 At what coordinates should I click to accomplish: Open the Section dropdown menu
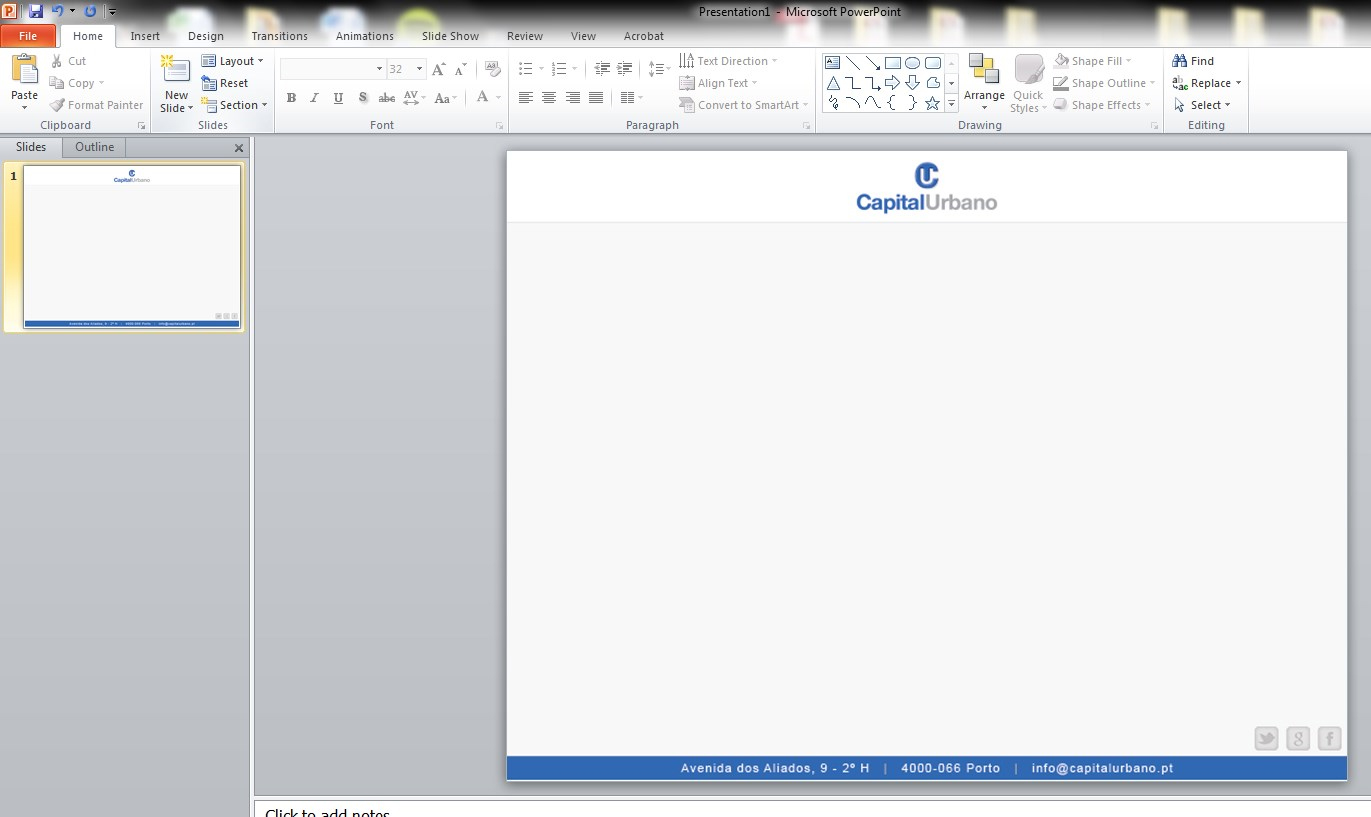(235, 105)
